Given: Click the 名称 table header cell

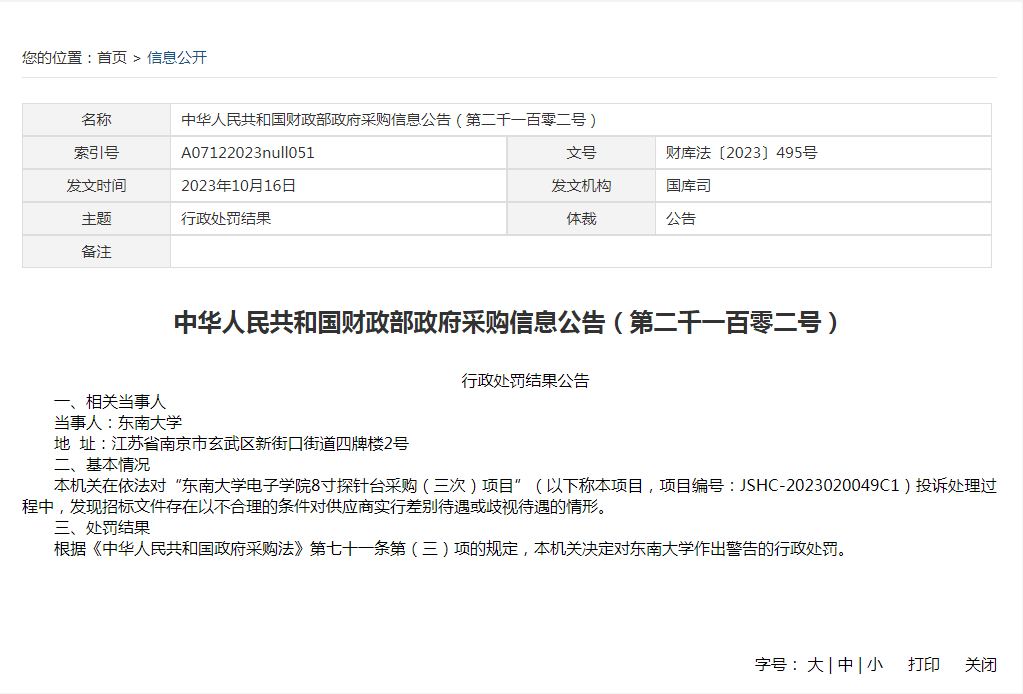Looking at the screenshot, I should tap(97, 119).
